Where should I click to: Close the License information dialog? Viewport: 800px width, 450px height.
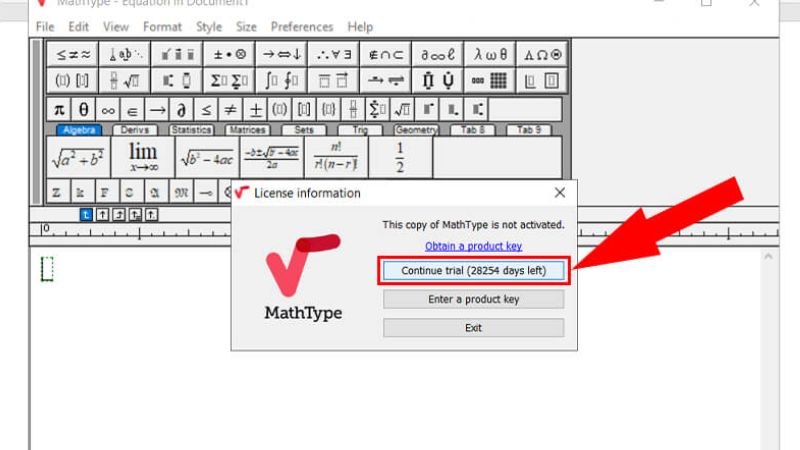point(560,192)
